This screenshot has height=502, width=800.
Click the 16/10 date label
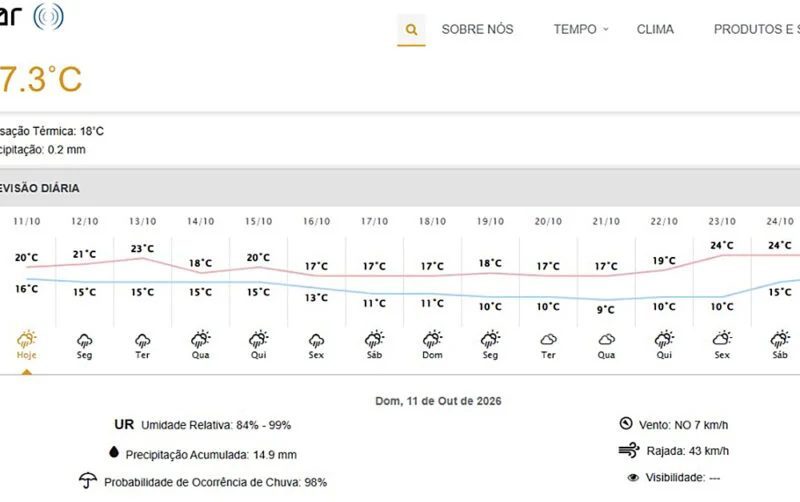point(316,221)
